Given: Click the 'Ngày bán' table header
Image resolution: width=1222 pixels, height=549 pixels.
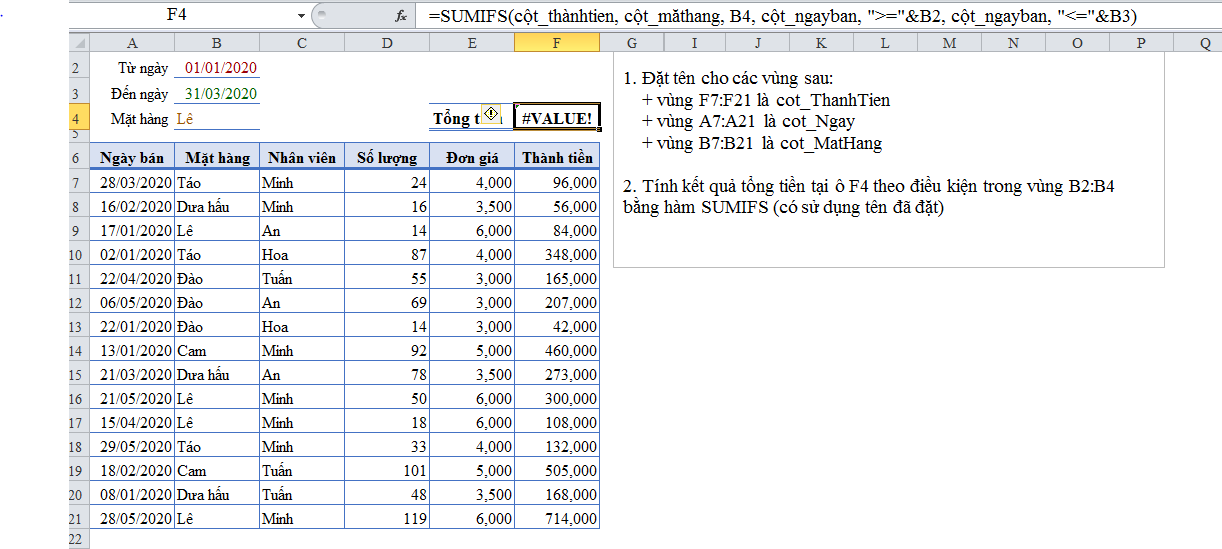Looking at the screenshot, I should pos(132,157).
